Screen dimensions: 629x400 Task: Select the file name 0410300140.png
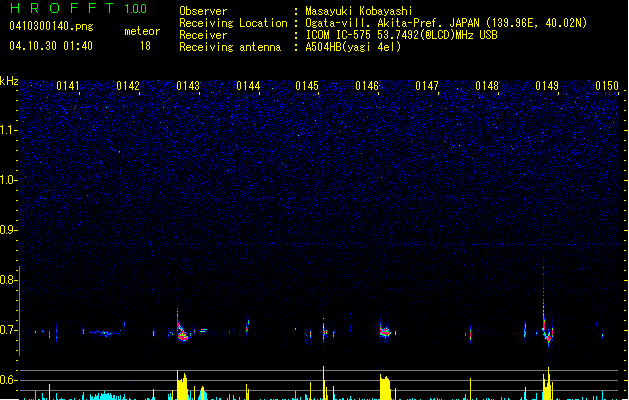(51, 26)
